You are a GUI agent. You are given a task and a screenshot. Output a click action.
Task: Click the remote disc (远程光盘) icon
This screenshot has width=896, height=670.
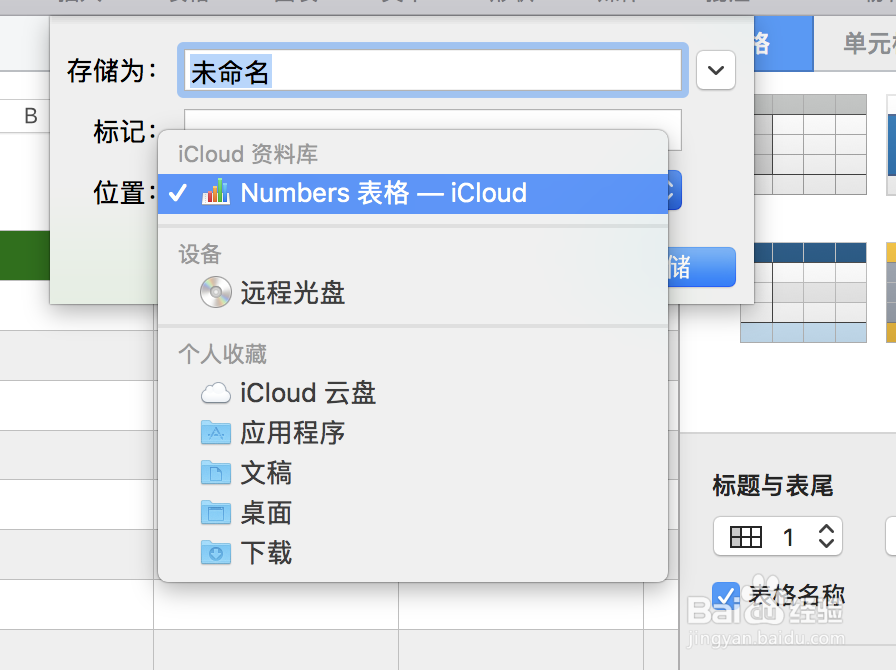[216, 292]
